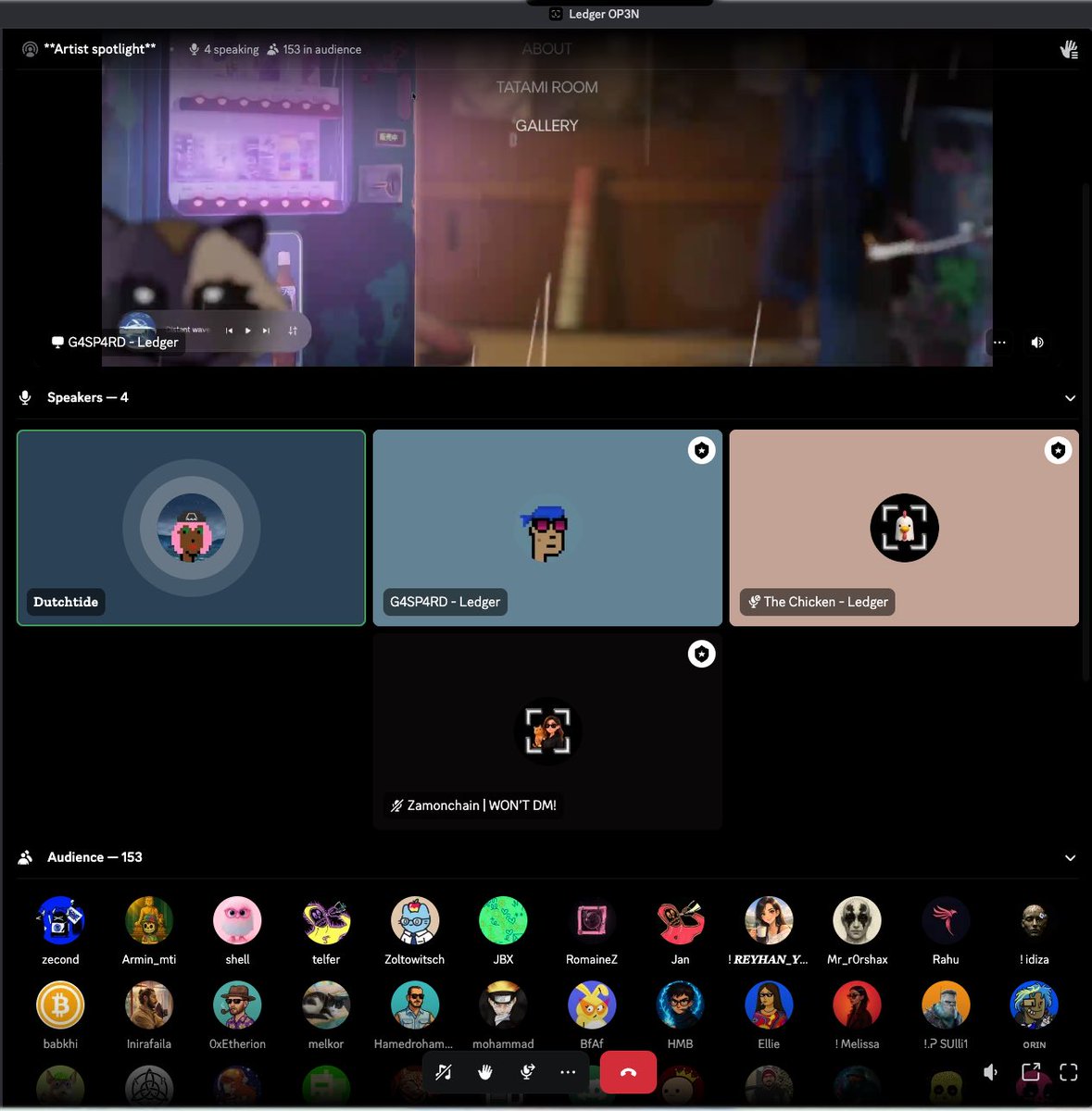Click the move-to-audience microphone icon
The width and height of the screenshot is (1092, 1111).
click(527, 1072)
